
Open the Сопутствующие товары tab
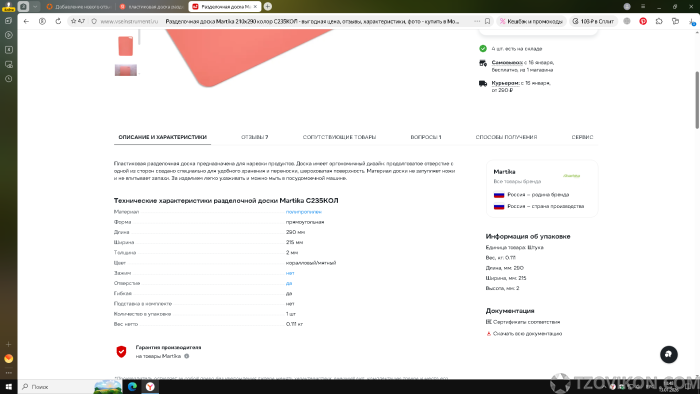tap(339, 137)
